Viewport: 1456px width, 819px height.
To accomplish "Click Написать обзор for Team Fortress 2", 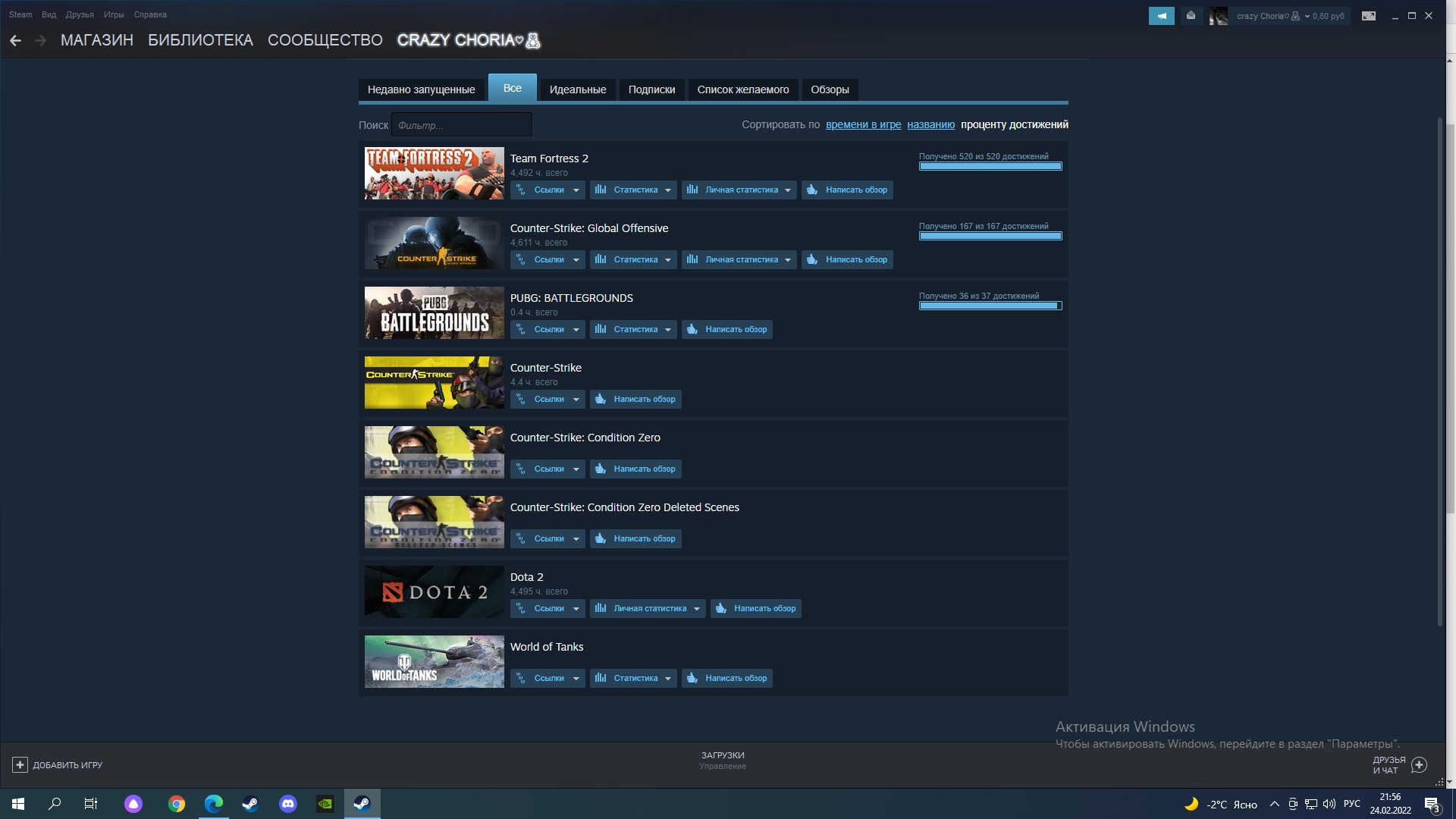I will tap(847, 190).
